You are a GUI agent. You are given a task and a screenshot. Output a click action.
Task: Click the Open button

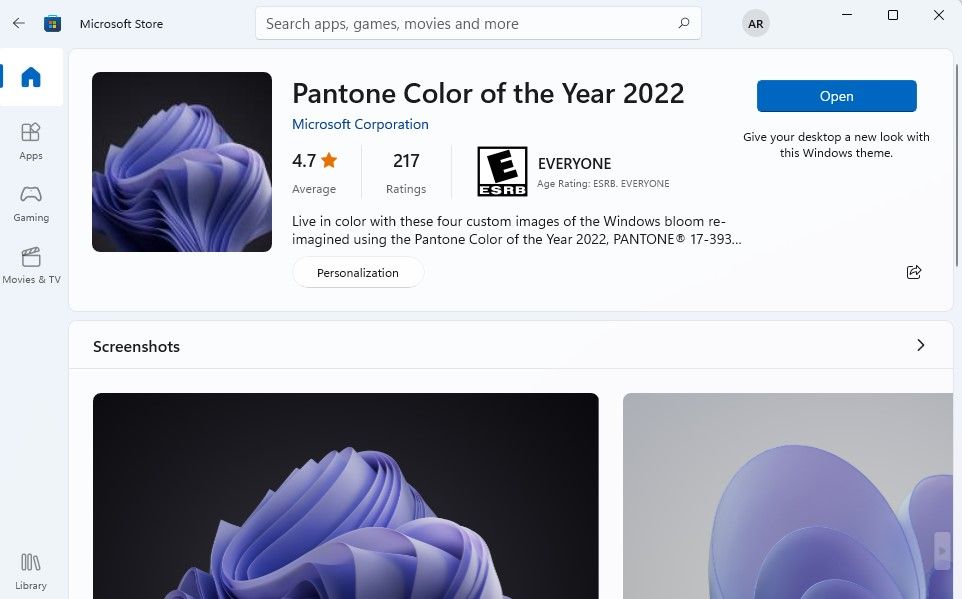(836, 96)
